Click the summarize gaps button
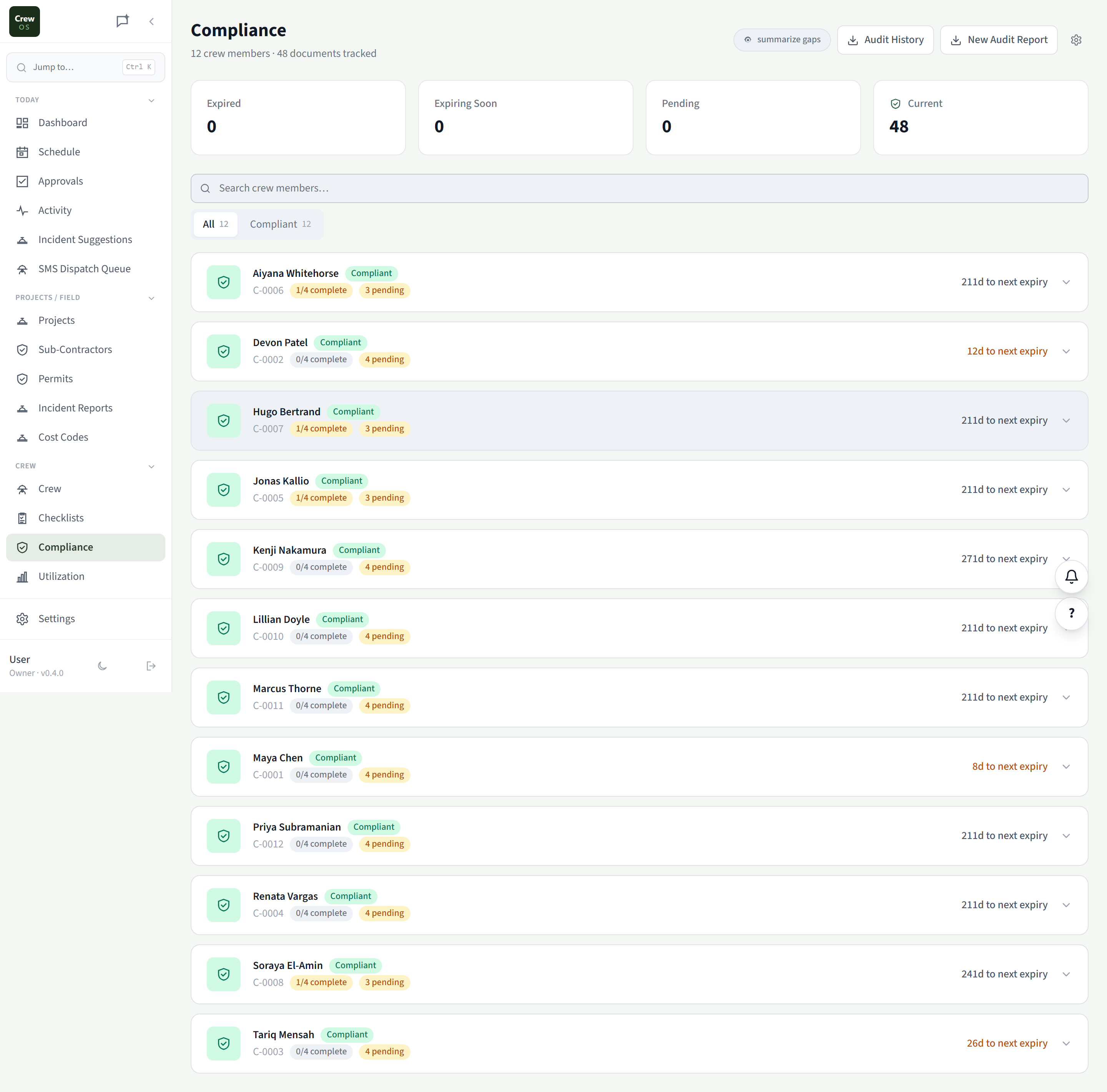 (781, 40)
